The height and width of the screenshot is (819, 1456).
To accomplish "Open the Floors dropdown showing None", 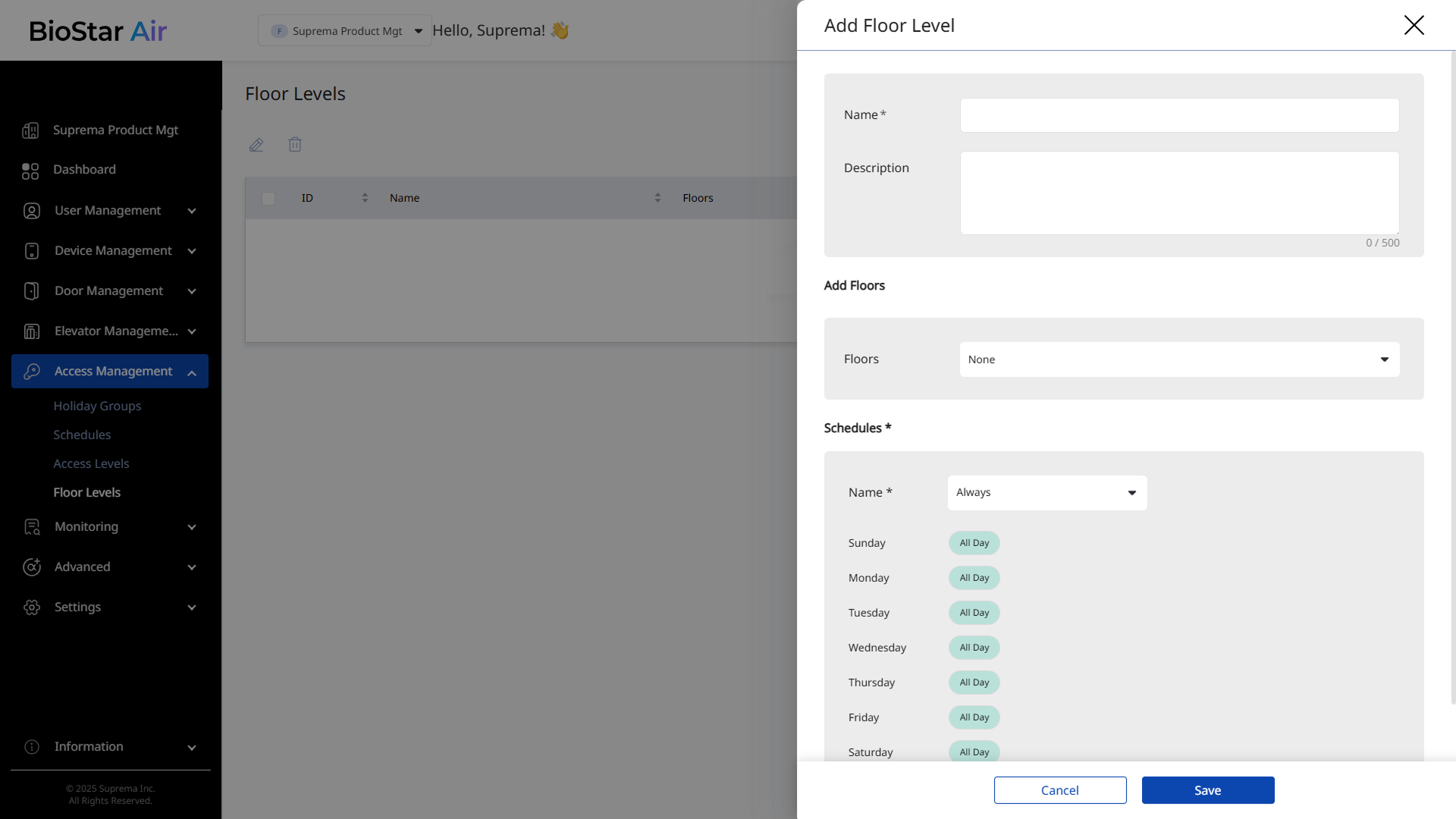I will [1179, 359].
